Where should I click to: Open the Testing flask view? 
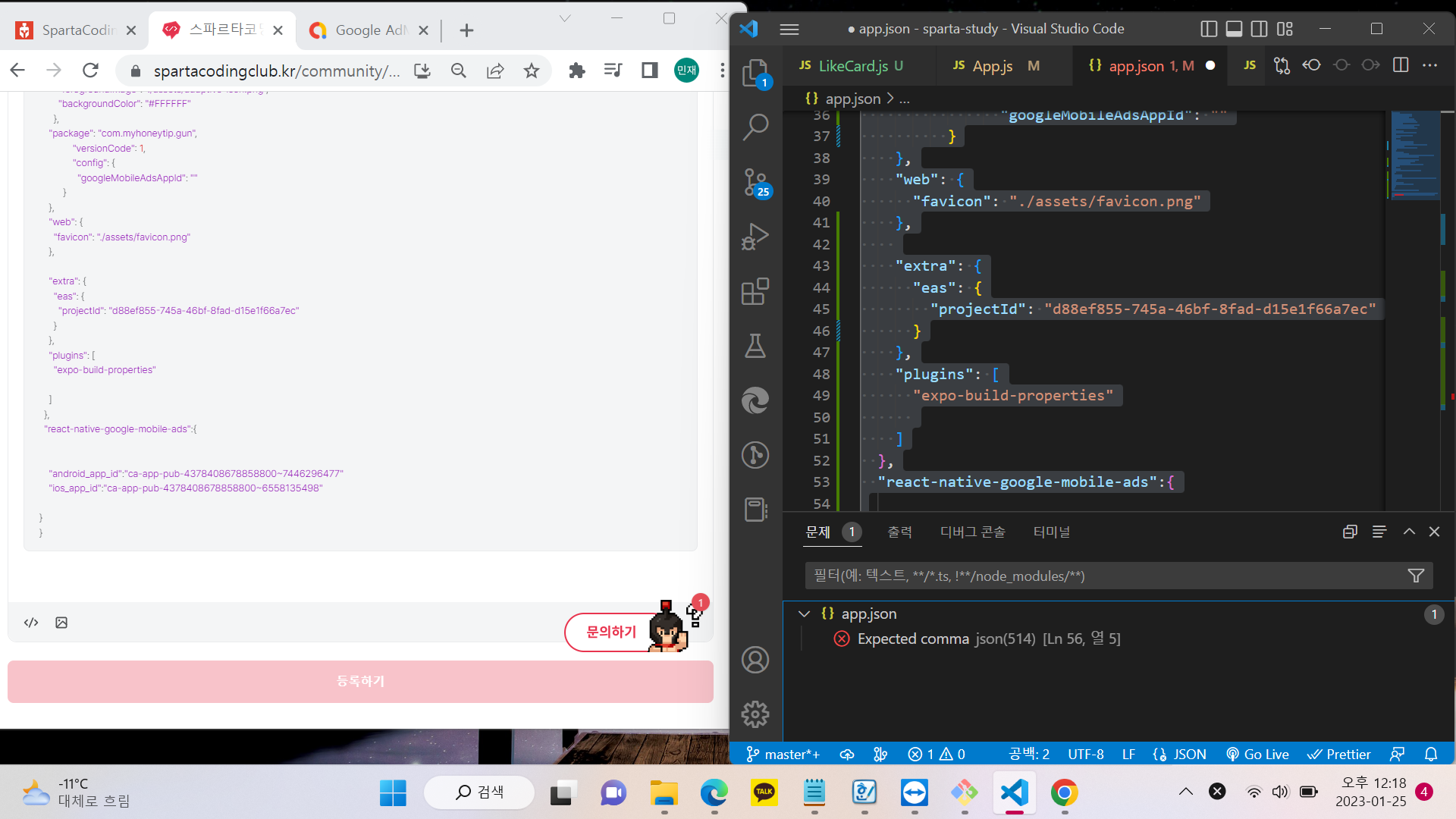click(x=755, y=346)
